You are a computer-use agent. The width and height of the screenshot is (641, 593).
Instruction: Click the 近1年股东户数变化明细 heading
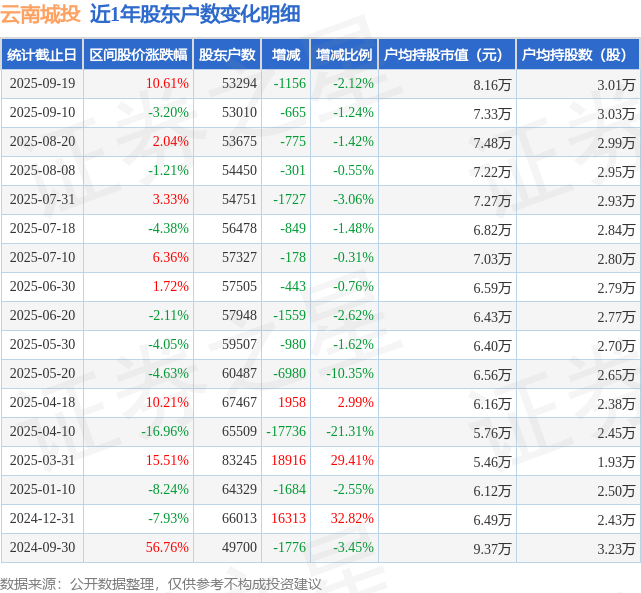pos(195,14)
